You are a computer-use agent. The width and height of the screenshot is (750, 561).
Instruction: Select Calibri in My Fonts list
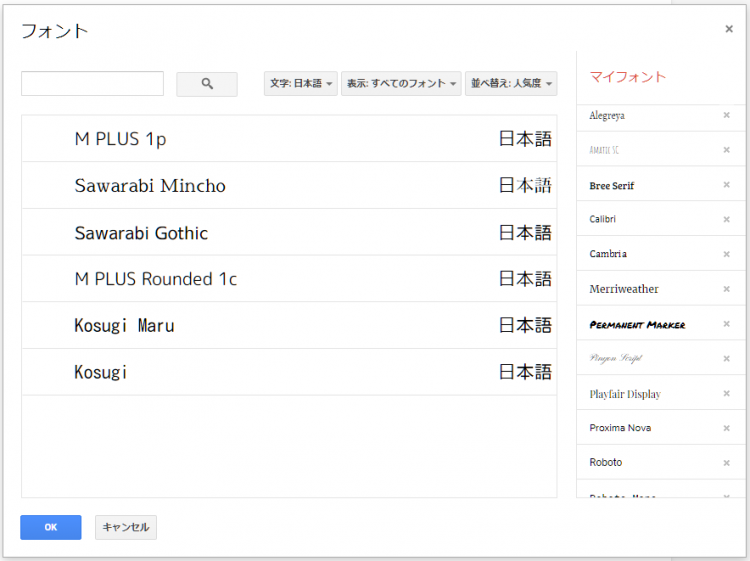603,219
